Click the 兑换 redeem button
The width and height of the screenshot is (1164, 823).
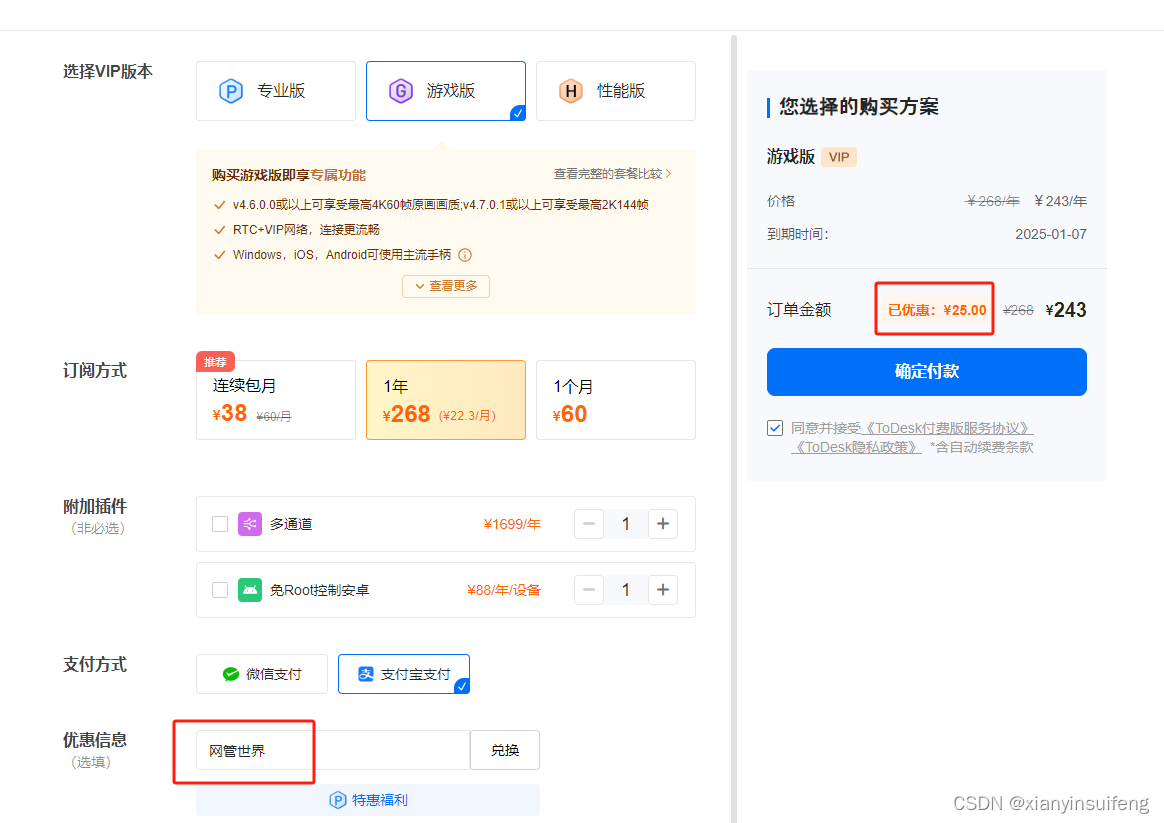pyautogui.click(x=505, y=750)
